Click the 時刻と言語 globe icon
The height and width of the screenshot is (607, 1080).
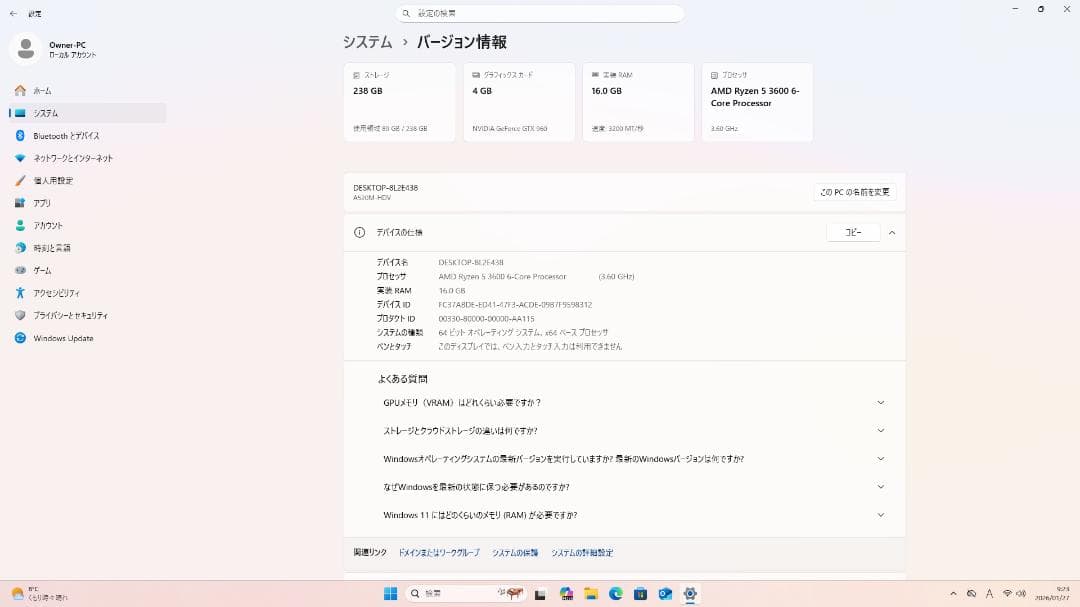(20, 248)
